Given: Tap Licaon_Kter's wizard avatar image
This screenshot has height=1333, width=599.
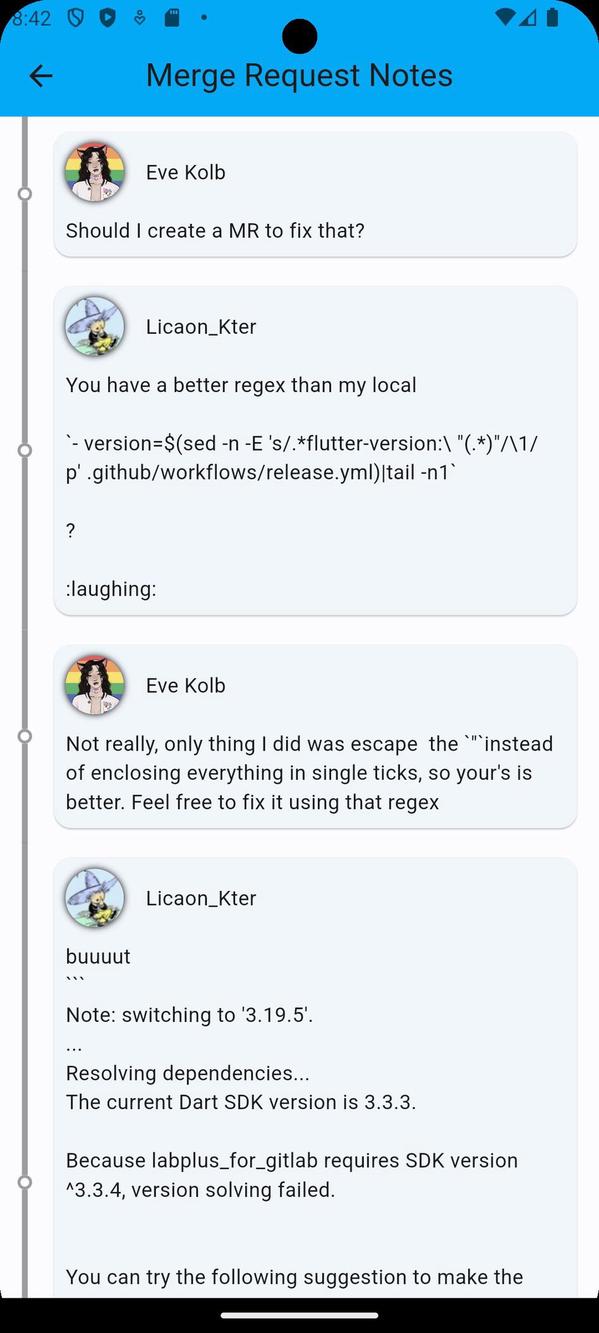Looking at the screenshot, I should pyautogui.click(x=95, y=325).
